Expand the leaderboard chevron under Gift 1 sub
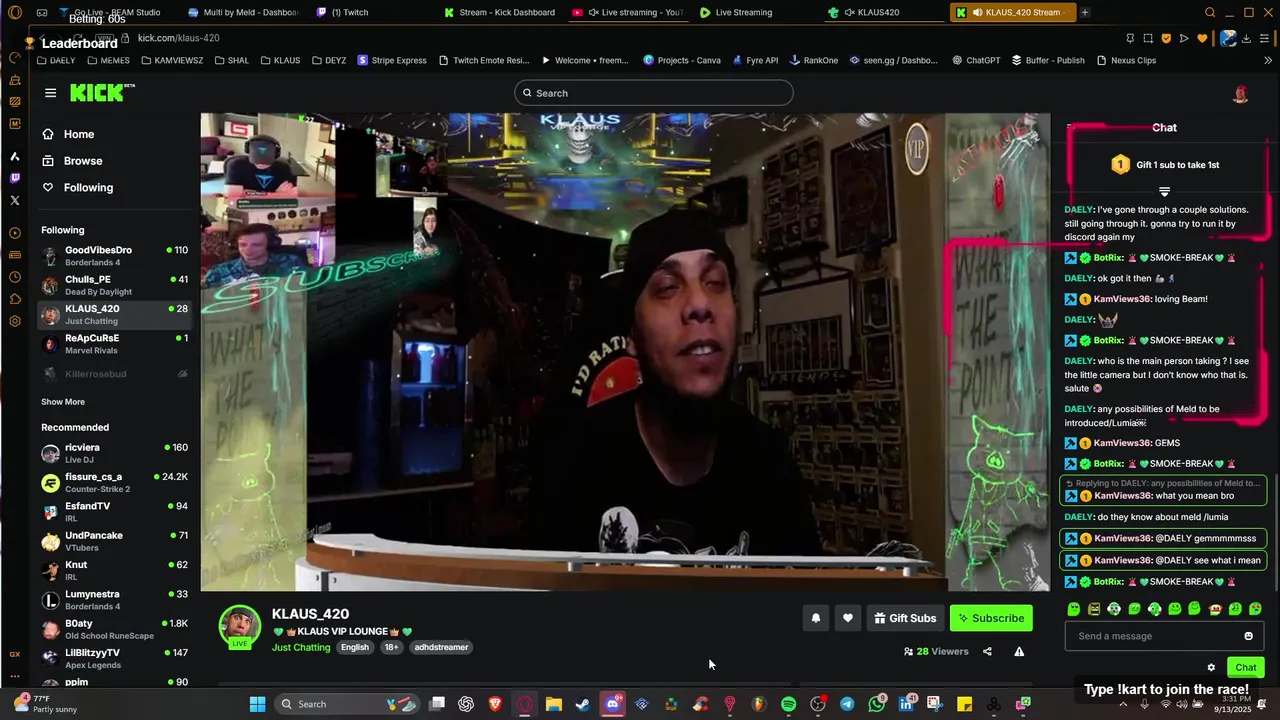Screen dimensions: 1280x720 pos(1164,191)
